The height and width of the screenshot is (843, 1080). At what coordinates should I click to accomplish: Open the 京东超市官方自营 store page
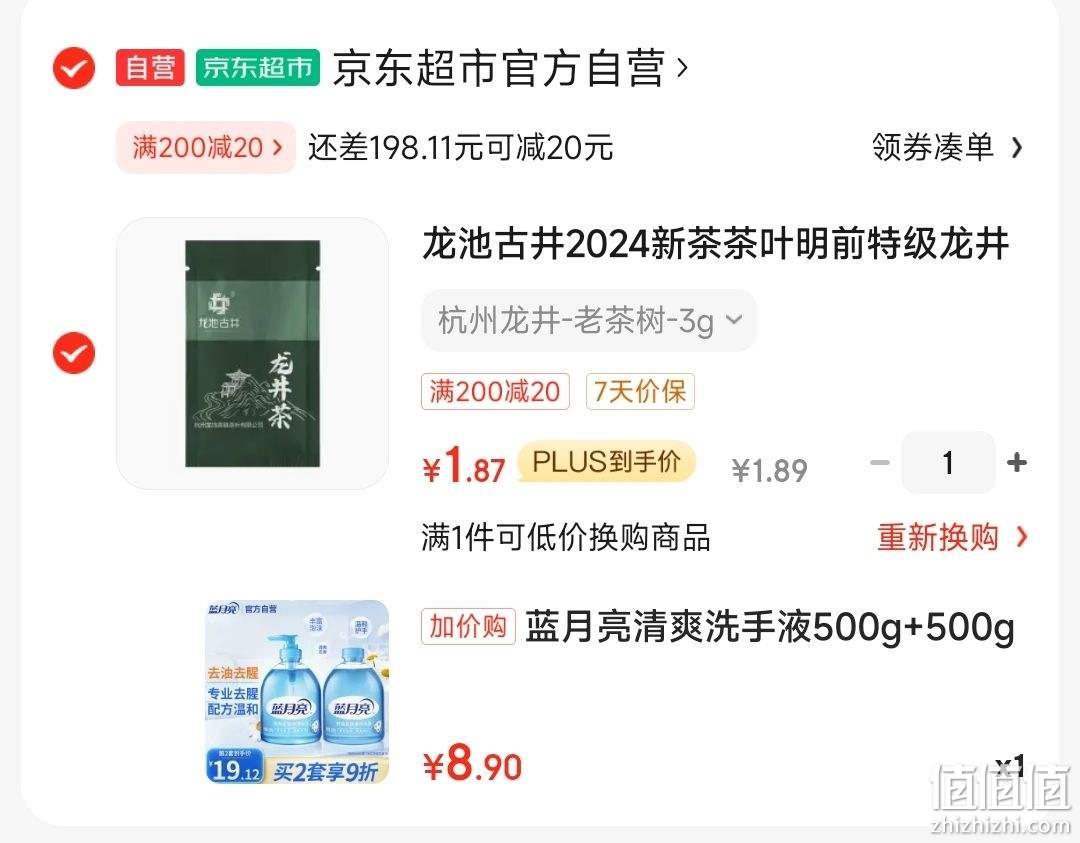click(x=510, y=68)
